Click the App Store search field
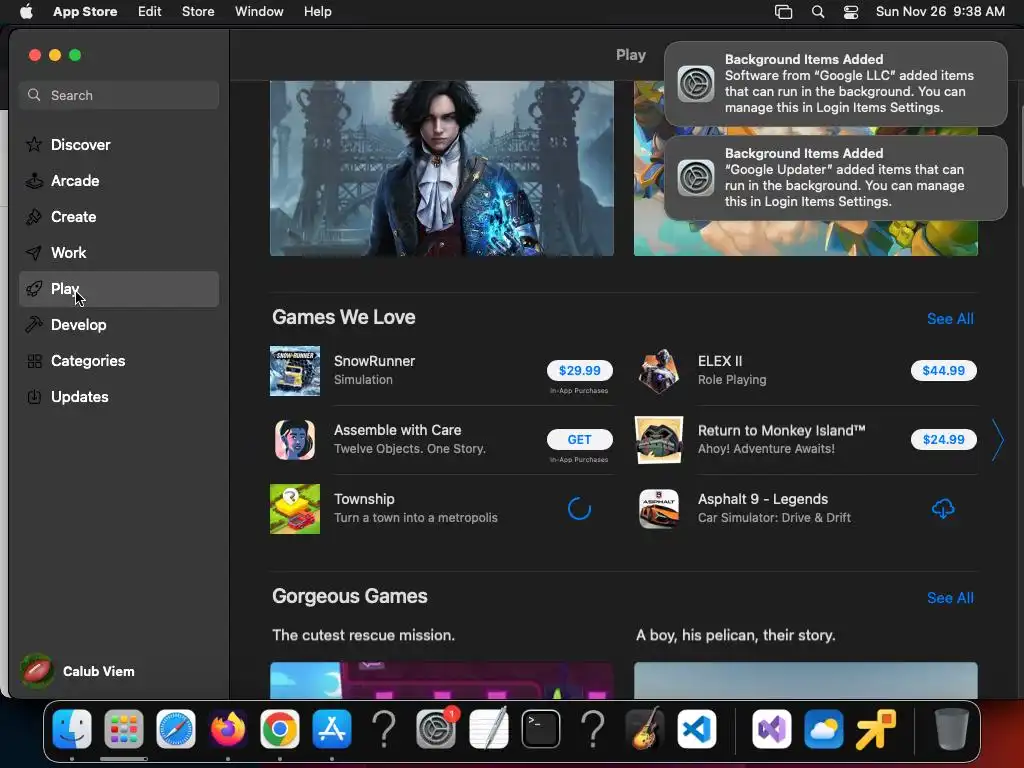The height and width of the screenshot is (768, 1024). tap(119, 95)
